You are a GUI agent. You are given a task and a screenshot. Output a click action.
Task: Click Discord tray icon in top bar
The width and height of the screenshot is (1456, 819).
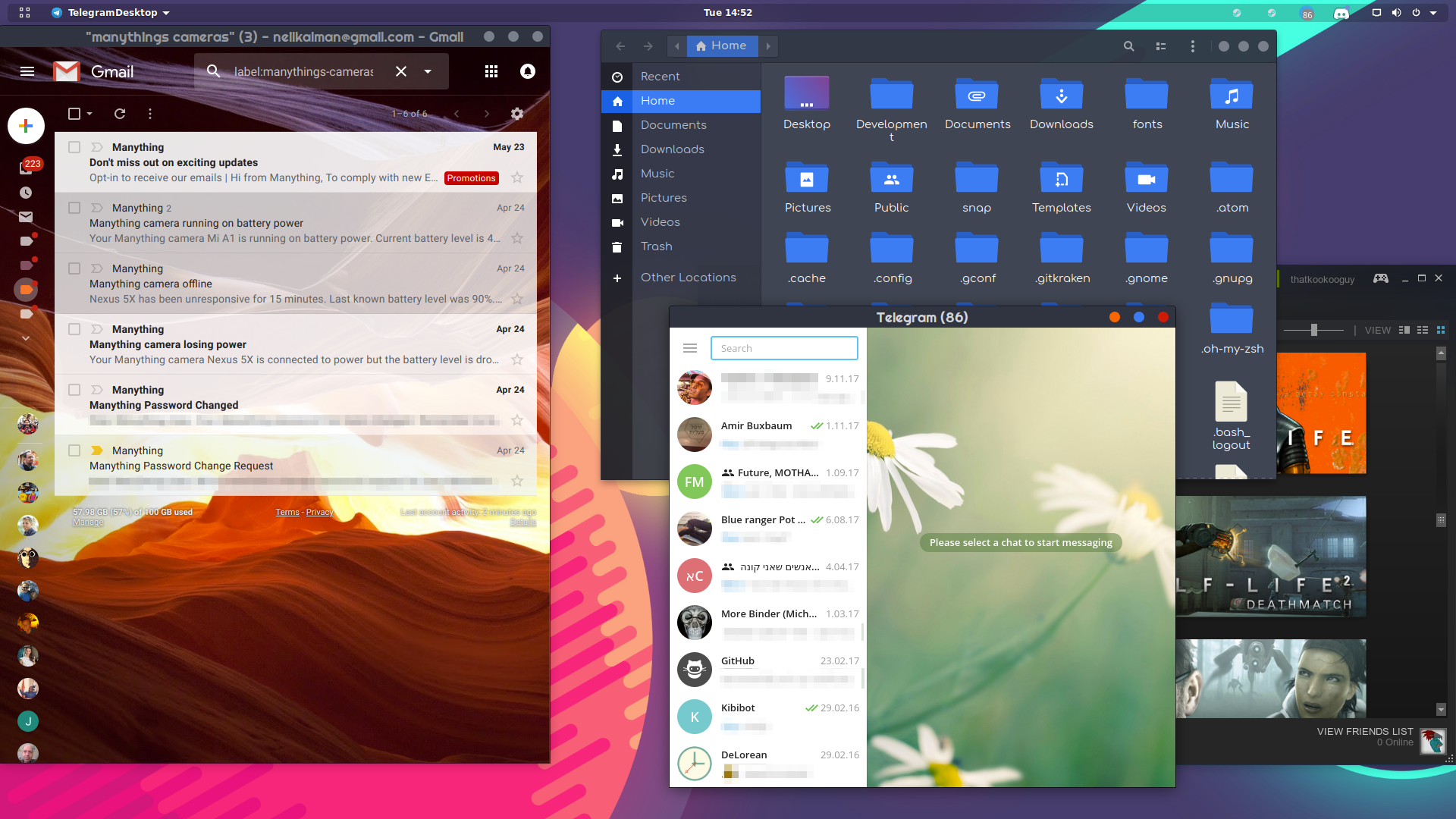pos(1341,13)
